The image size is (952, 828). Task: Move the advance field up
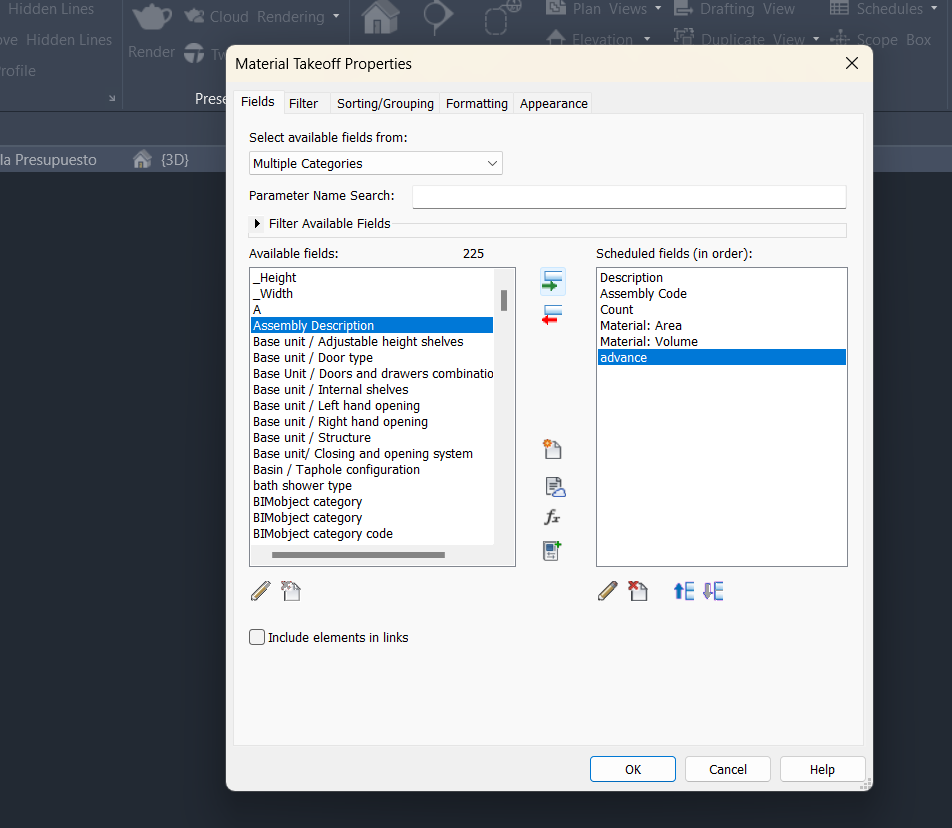[x=683, y=590]
